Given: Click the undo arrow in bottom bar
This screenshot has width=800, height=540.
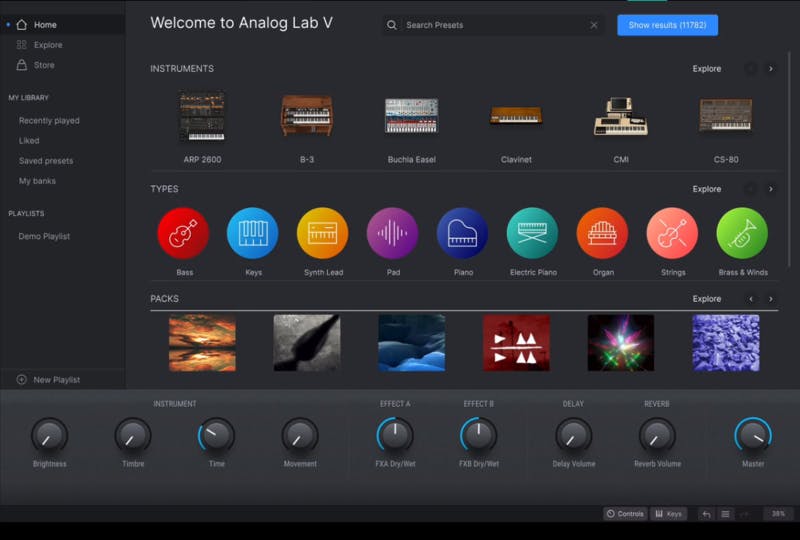Looking at the screenshot, I should click(706, 514).
